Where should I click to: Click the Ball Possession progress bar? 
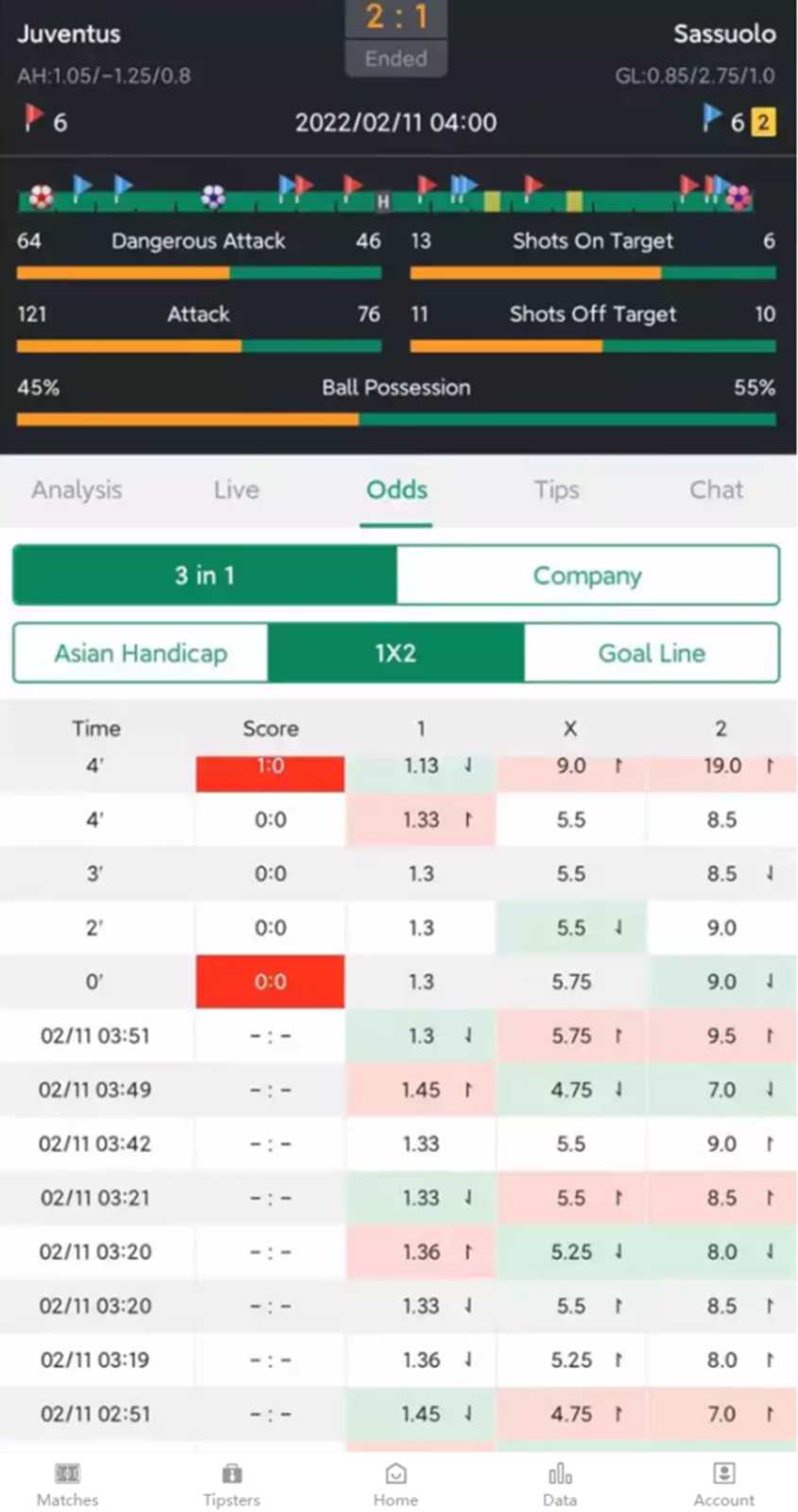pos(396,419)
